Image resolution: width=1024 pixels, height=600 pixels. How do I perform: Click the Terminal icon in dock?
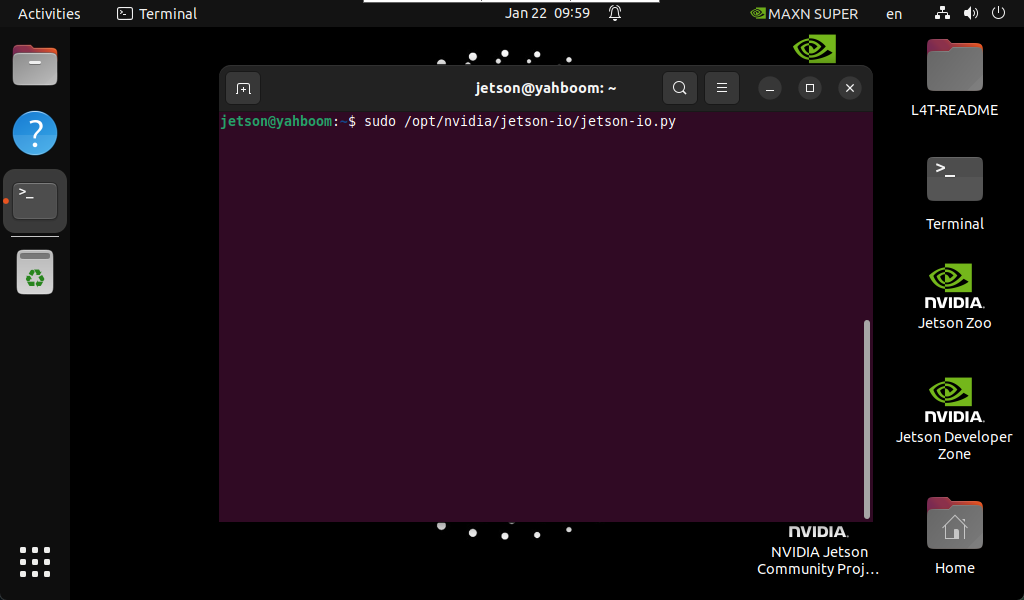tap(35, 200)
